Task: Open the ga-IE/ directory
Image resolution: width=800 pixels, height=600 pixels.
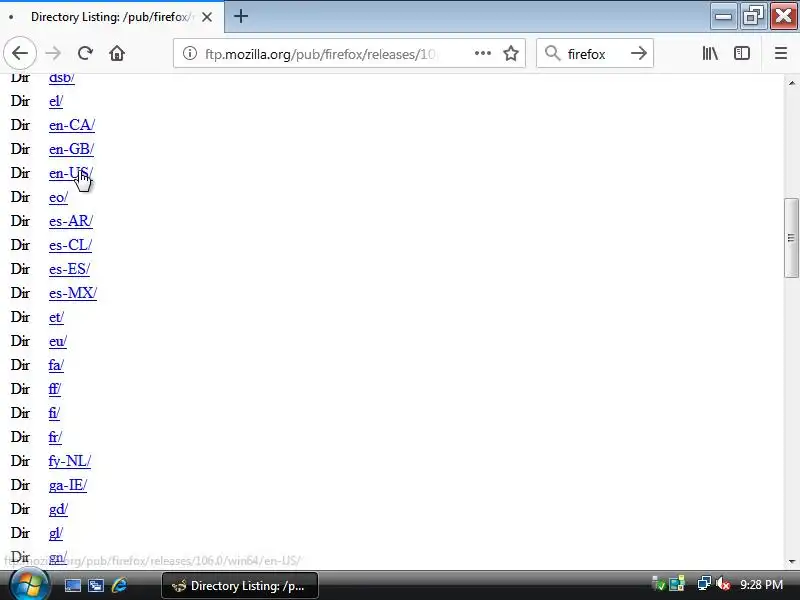Action: [x=68, y=485]
